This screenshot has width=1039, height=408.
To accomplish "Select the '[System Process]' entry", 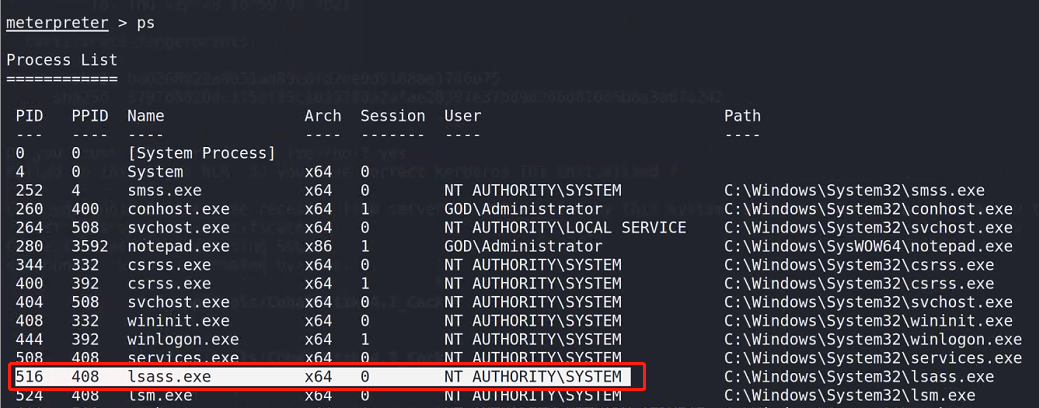I will pos(201,153).
